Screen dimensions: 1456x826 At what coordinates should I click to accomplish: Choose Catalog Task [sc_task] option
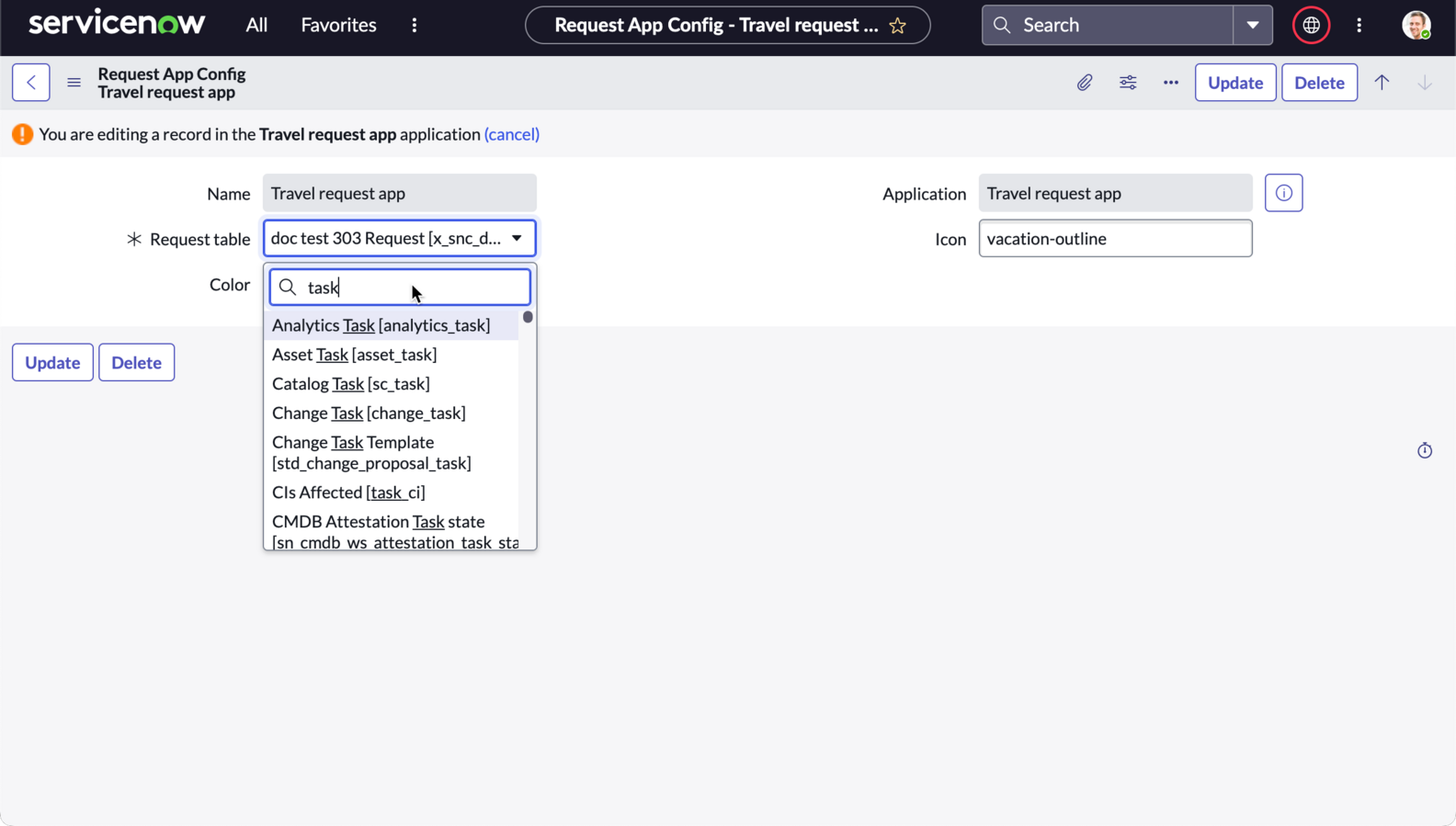click(x=392, y=384)
